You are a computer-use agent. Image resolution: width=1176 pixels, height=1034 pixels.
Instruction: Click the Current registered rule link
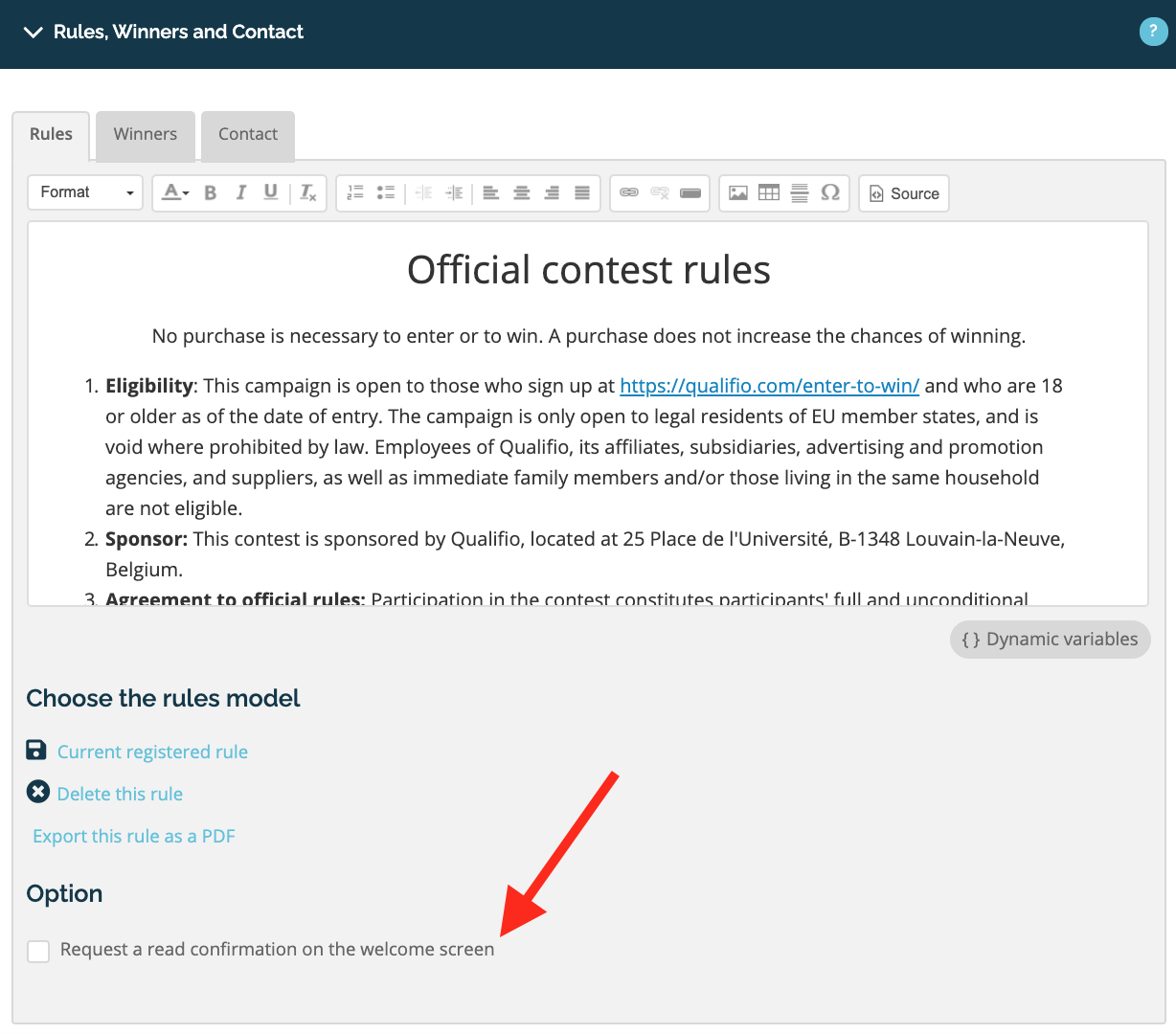(x=152, y=752)
